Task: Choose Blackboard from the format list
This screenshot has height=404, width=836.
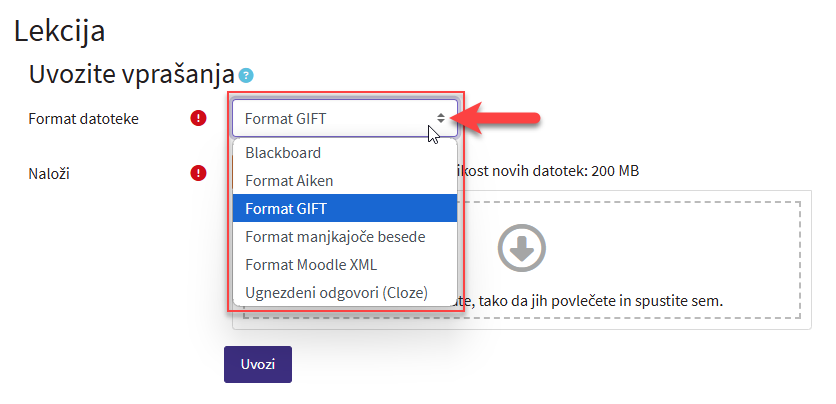Action: tap(283, 153)
